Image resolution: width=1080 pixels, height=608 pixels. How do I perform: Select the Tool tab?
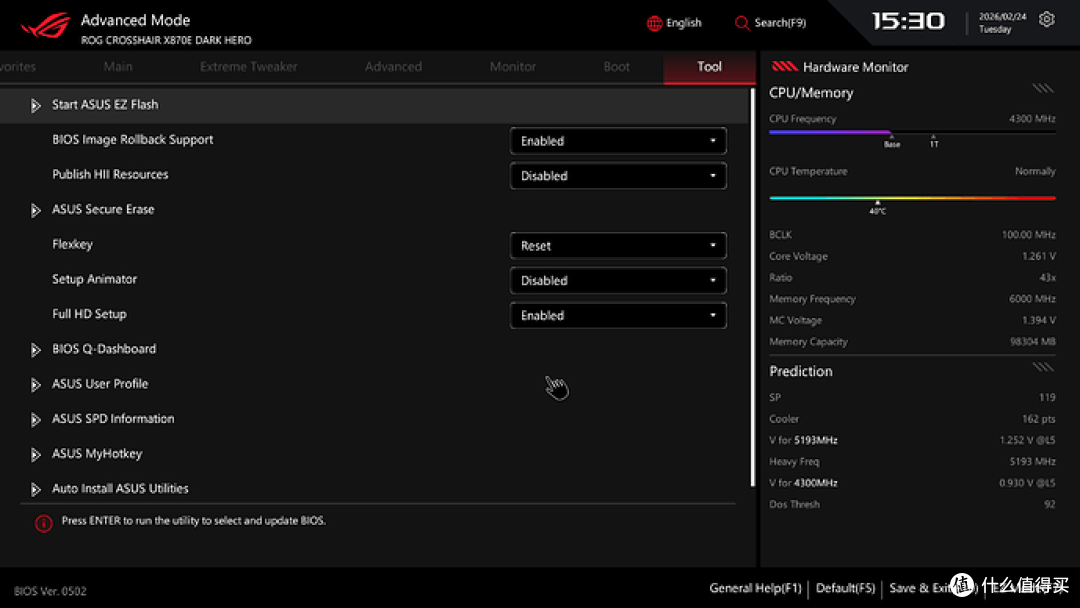(x=709, y=67)
